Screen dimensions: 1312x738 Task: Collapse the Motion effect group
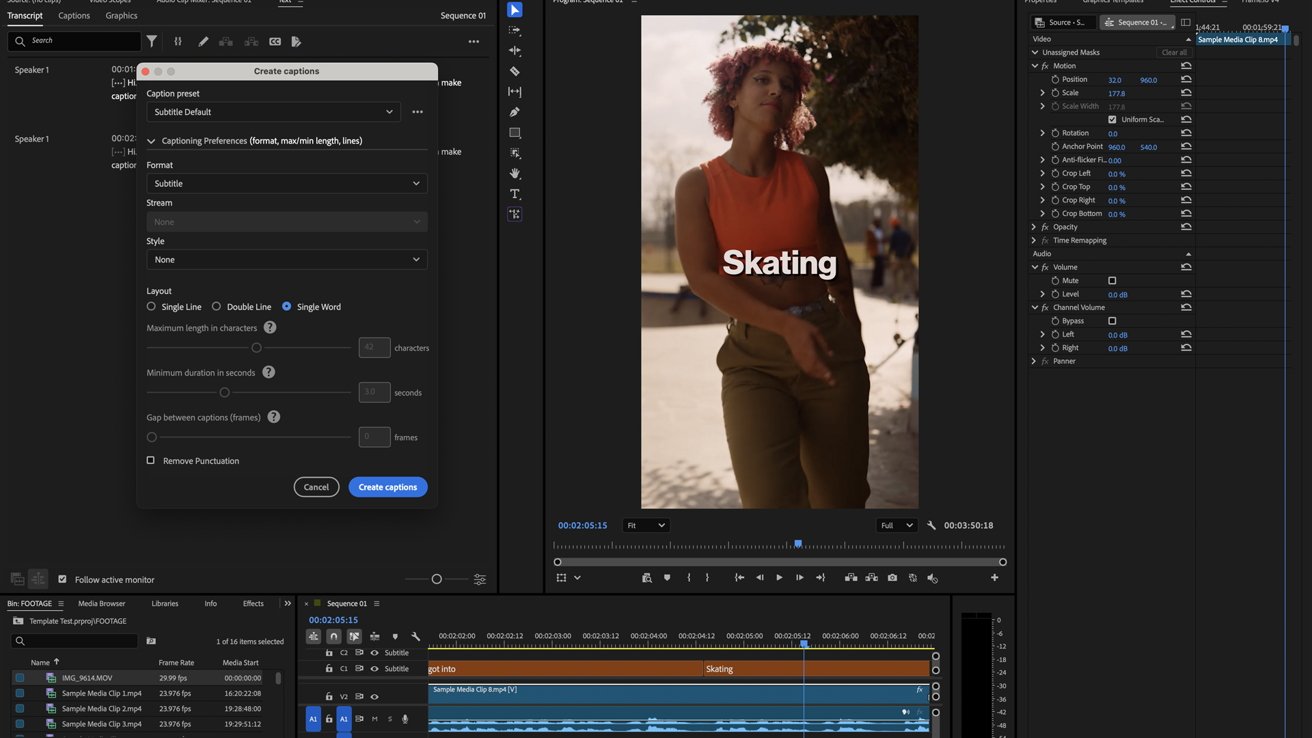1035,66
